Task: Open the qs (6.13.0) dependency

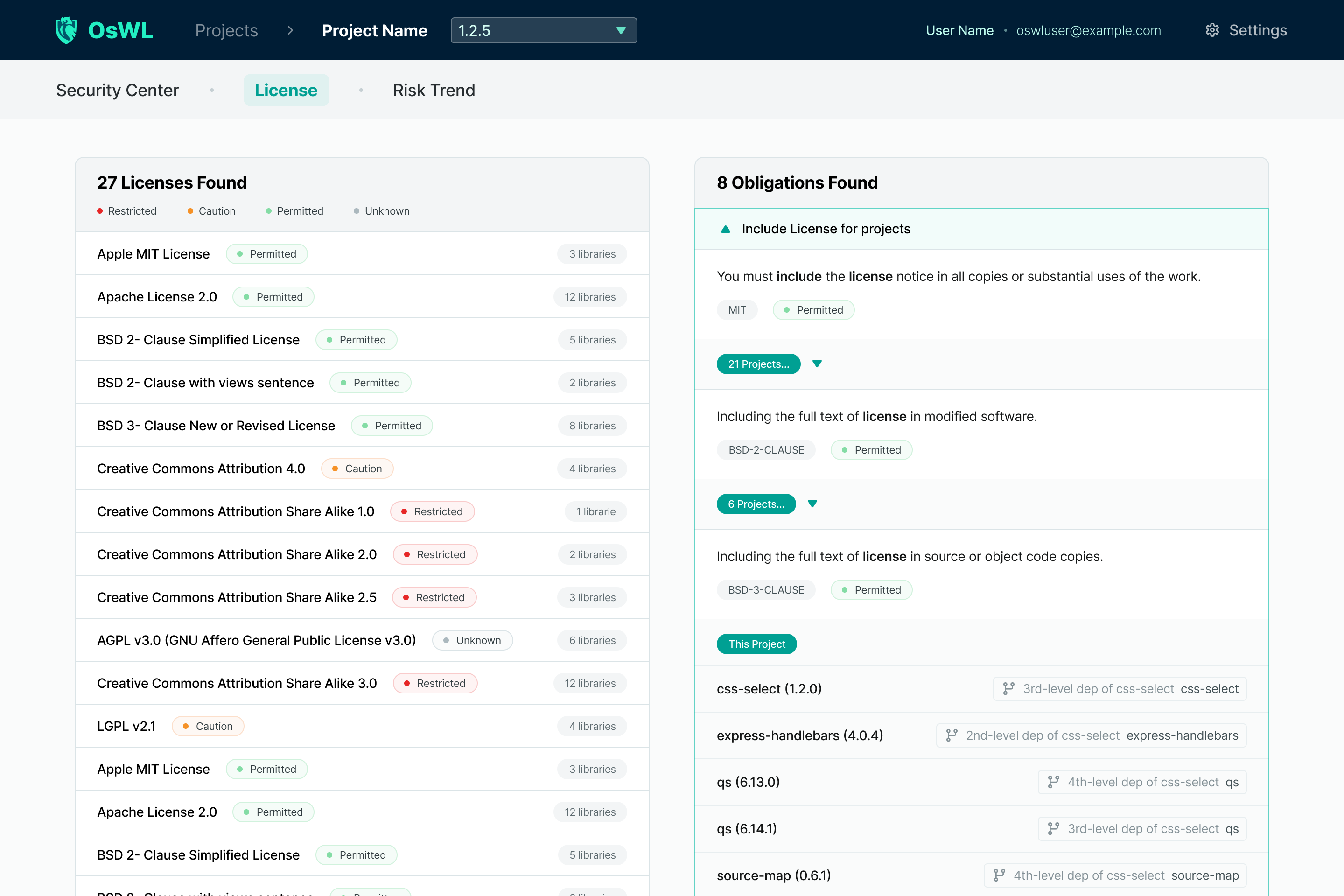Action: (982, 782)
